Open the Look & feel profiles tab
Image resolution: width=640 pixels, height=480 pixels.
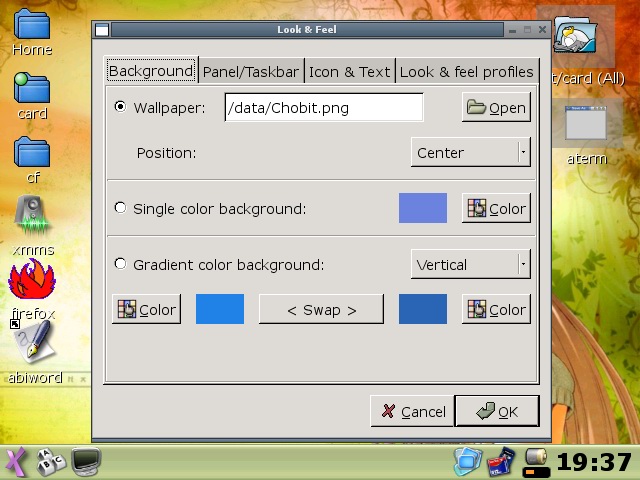coord(466,72)
